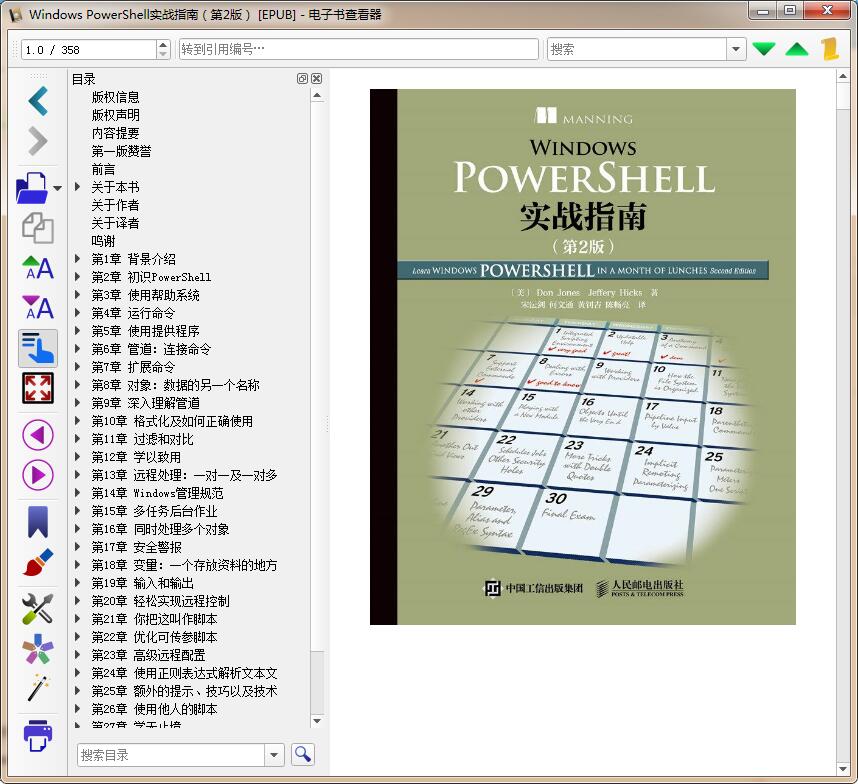This screenshot has height=784, width=858.
Task: Open the 鸣谢 section
Action: pos(103,241)
